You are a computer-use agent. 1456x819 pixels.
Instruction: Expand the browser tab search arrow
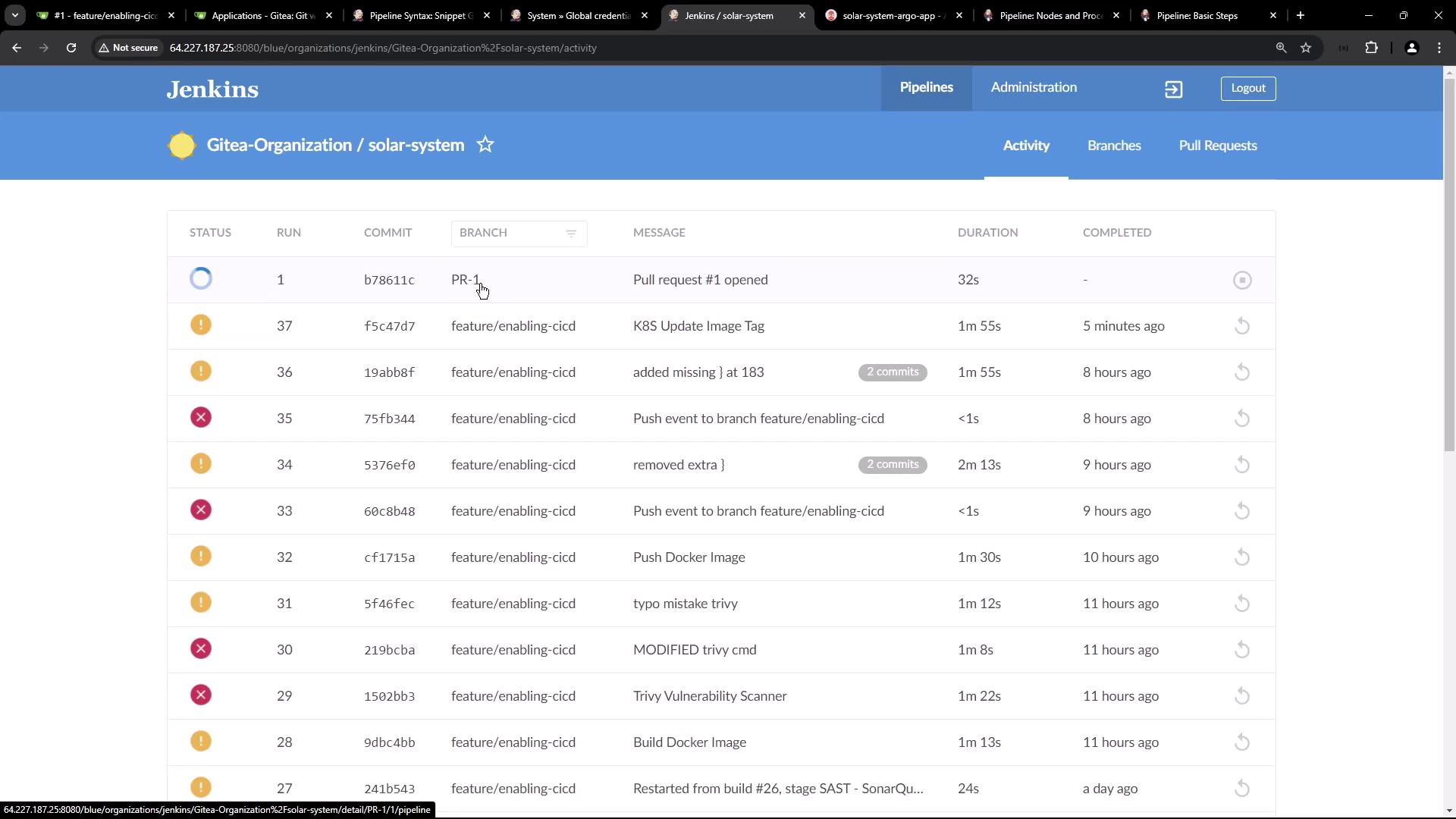point(14,15)
